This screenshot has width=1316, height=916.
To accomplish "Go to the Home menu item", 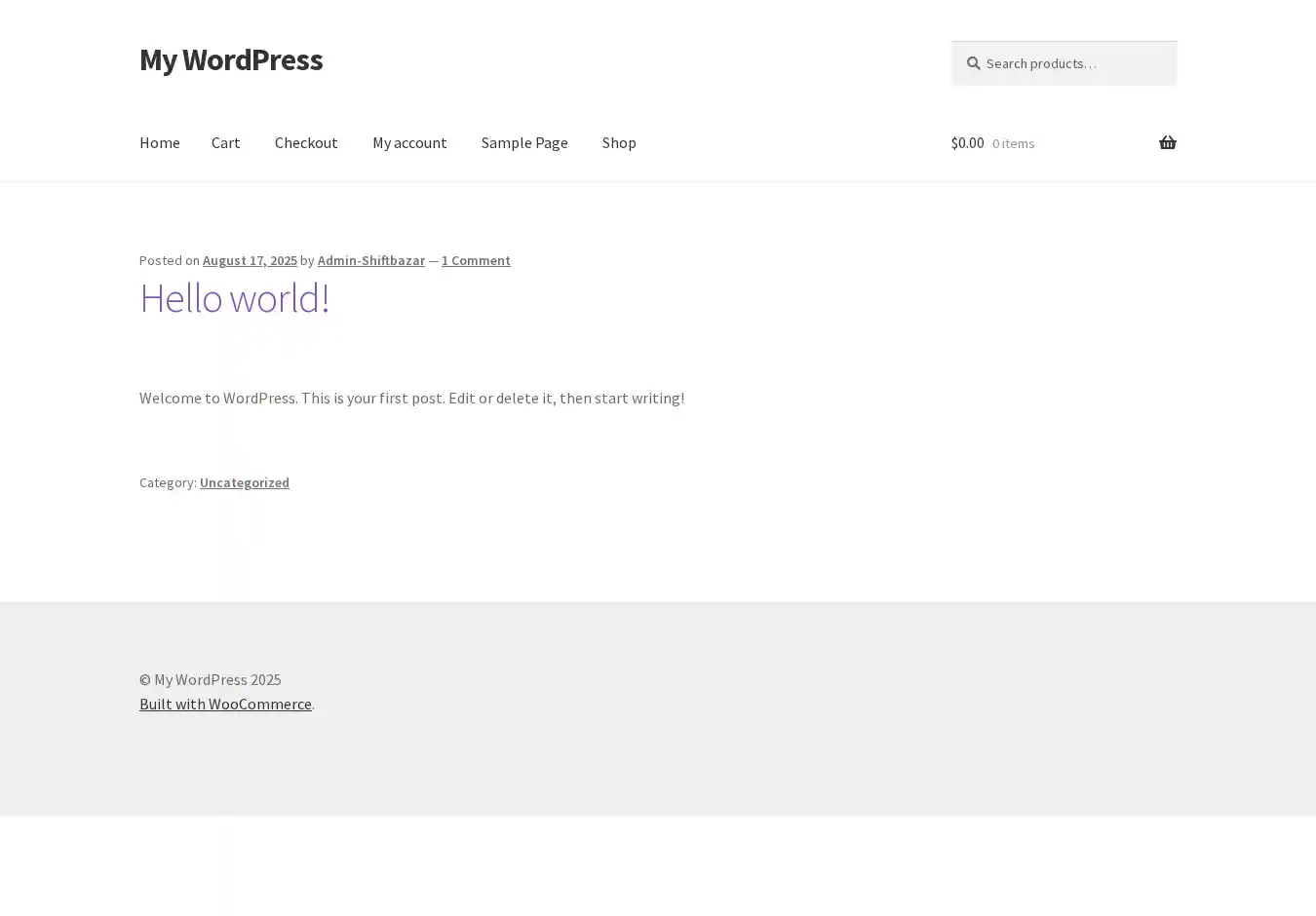I will click(159, 142).
